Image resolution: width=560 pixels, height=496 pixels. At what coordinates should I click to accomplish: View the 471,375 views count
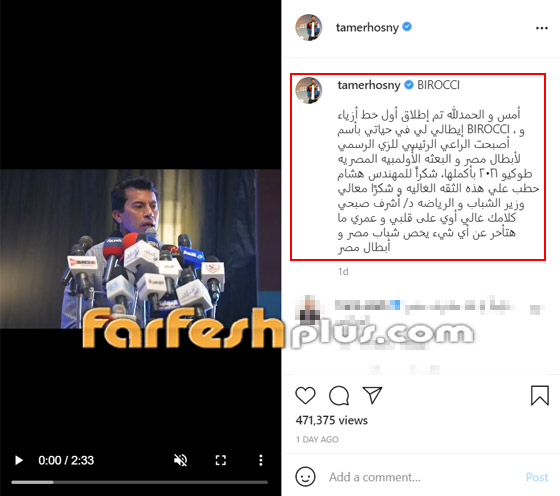331,420
